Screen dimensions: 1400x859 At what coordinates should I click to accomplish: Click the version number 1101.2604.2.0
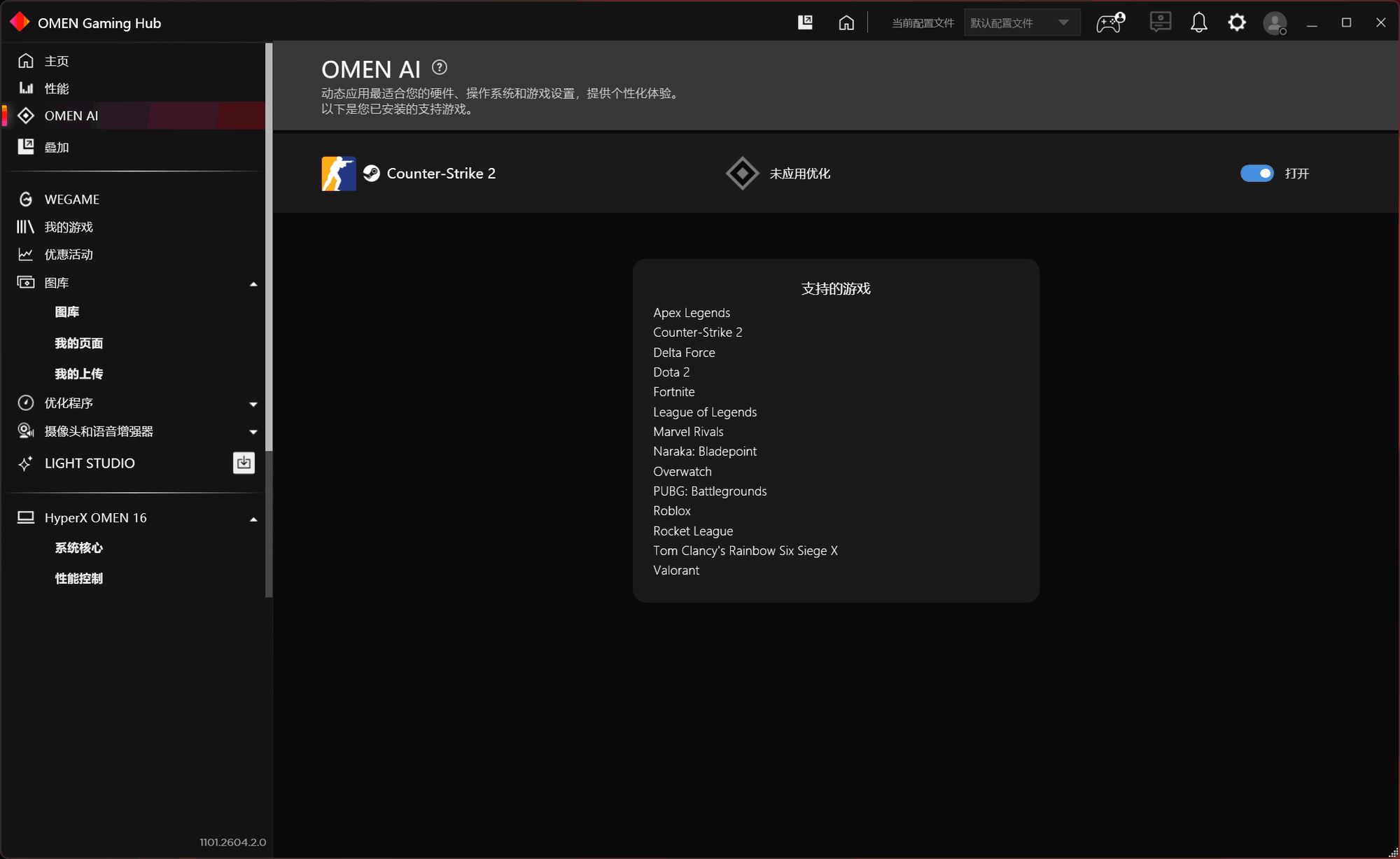coord(233,842)
